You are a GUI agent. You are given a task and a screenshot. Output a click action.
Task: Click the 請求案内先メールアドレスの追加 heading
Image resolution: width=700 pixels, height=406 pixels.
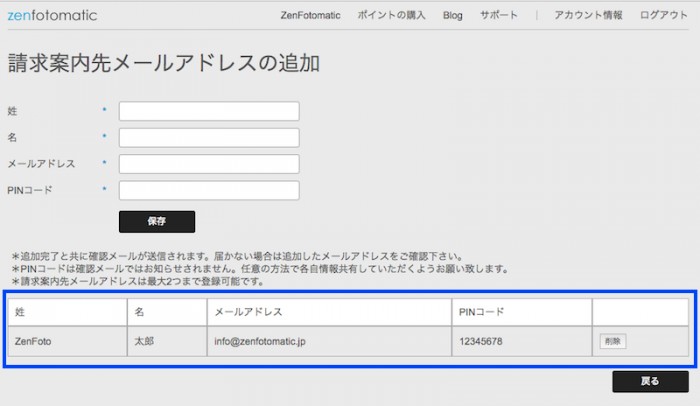(164, 63)
